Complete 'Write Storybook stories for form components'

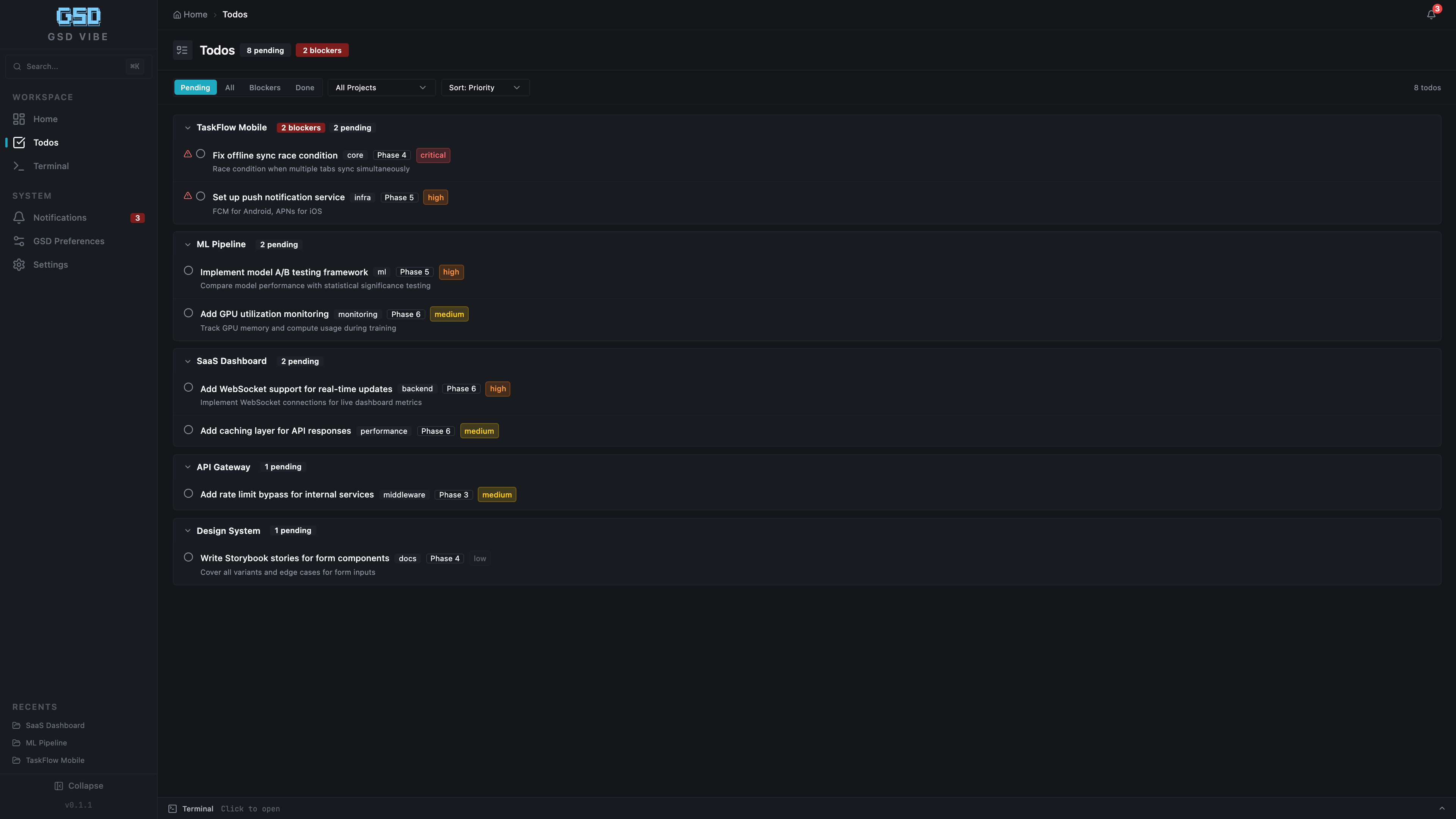[x=188, y=557]
